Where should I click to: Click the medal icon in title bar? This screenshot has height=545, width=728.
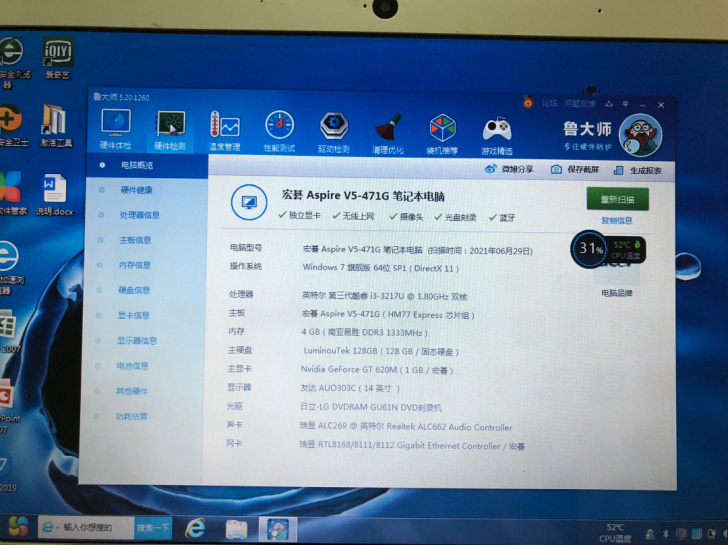(528, 102)
